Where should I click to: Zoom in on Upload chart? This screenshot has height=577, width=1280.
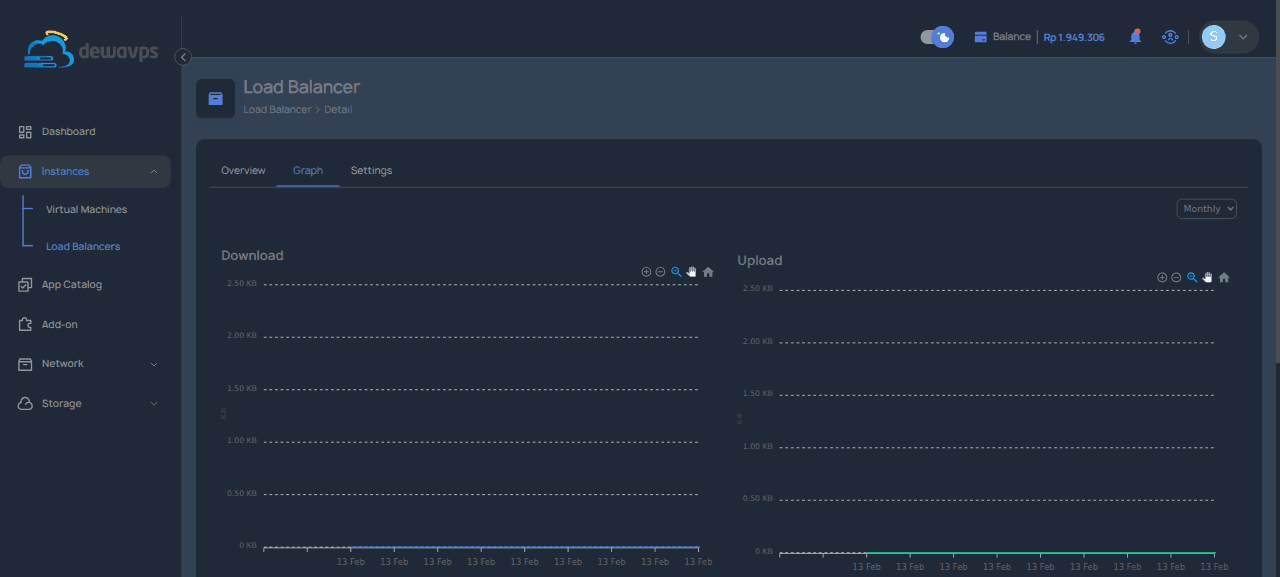[1162, 277]
